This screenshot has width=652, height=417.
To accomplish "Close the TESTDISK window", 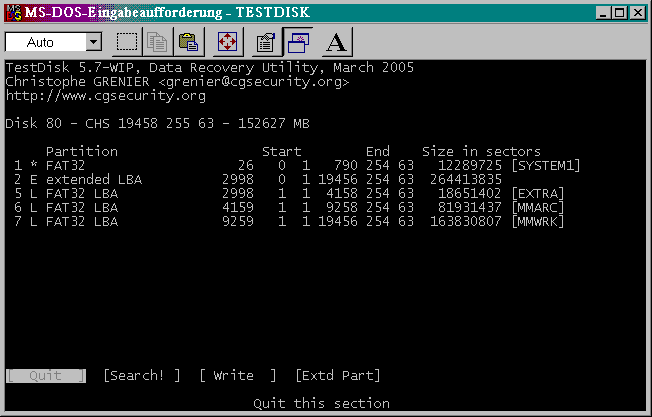I will point(637,13).
